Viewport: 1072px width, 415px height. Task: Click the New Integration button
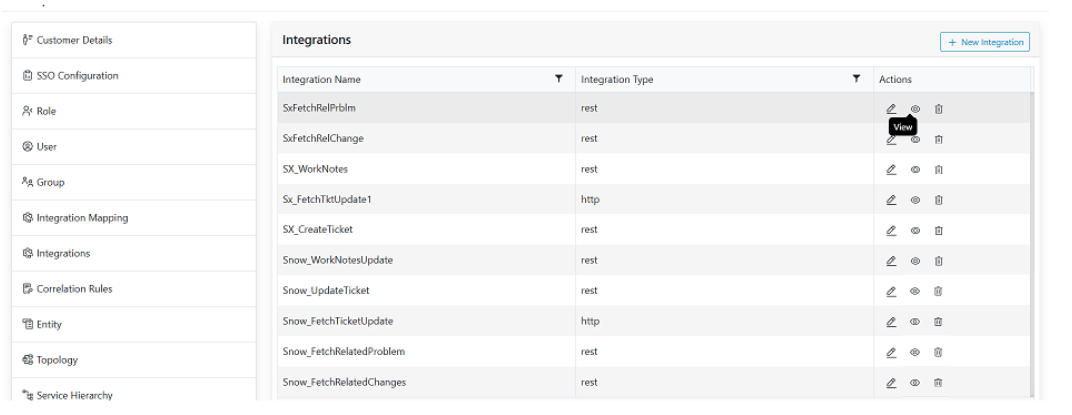click(x=985, y=42)
